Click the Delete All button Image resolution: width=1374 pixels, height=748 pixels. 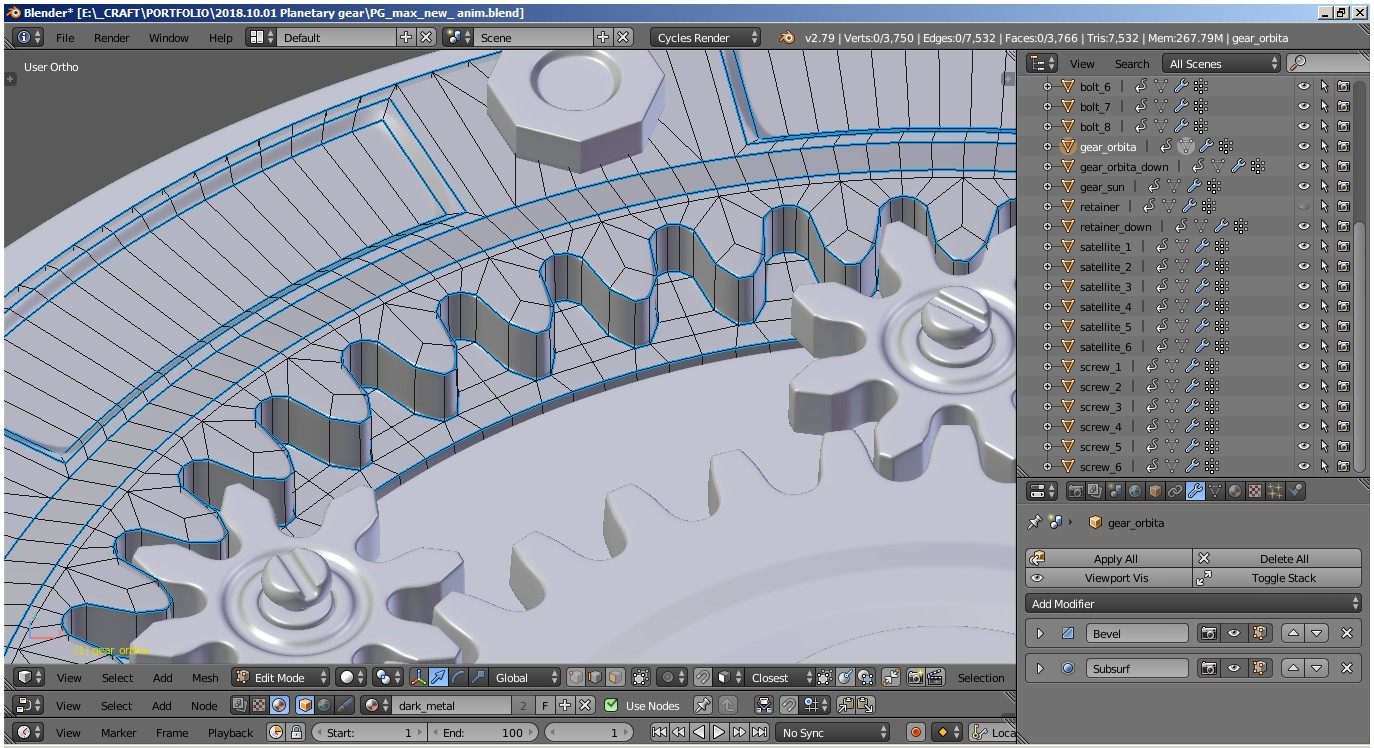click(x=1278, y=559)
